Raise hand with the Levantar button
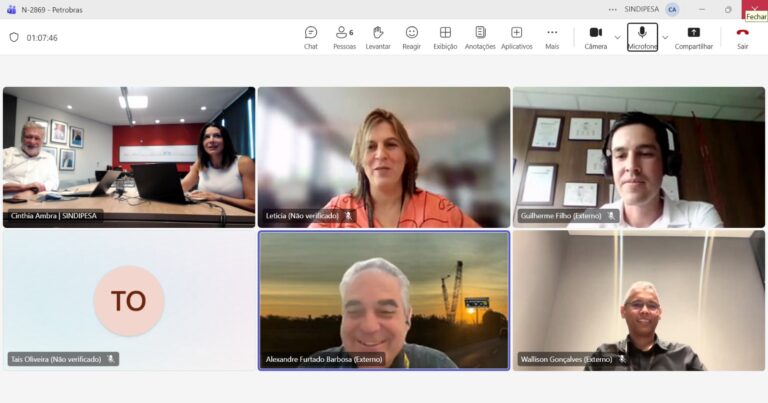The height and width of the screenshot is (403, 768). tap(378, 37)
